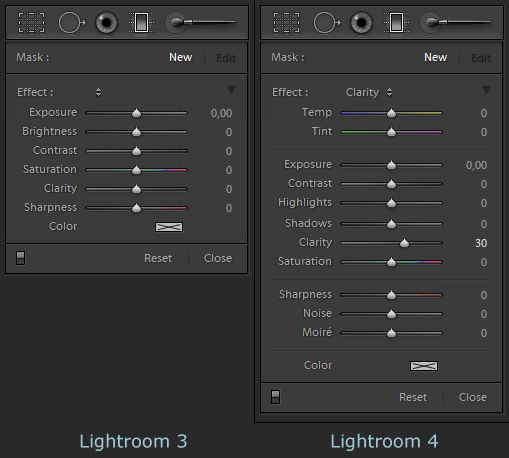509x458 pixels.
Task: Click Shadows label in Lightroom 4 panel
Action: pos(308,223)
